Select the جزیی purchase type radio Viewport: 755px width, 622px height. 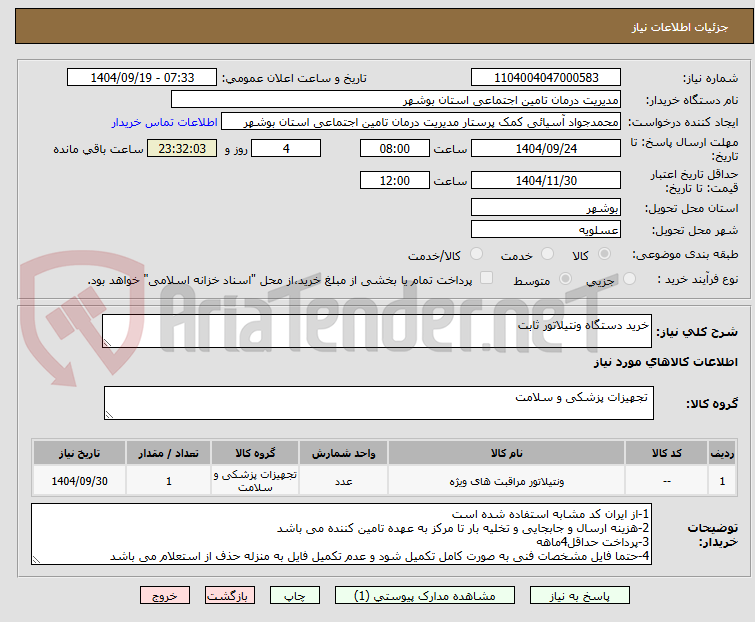pos(629,279)
